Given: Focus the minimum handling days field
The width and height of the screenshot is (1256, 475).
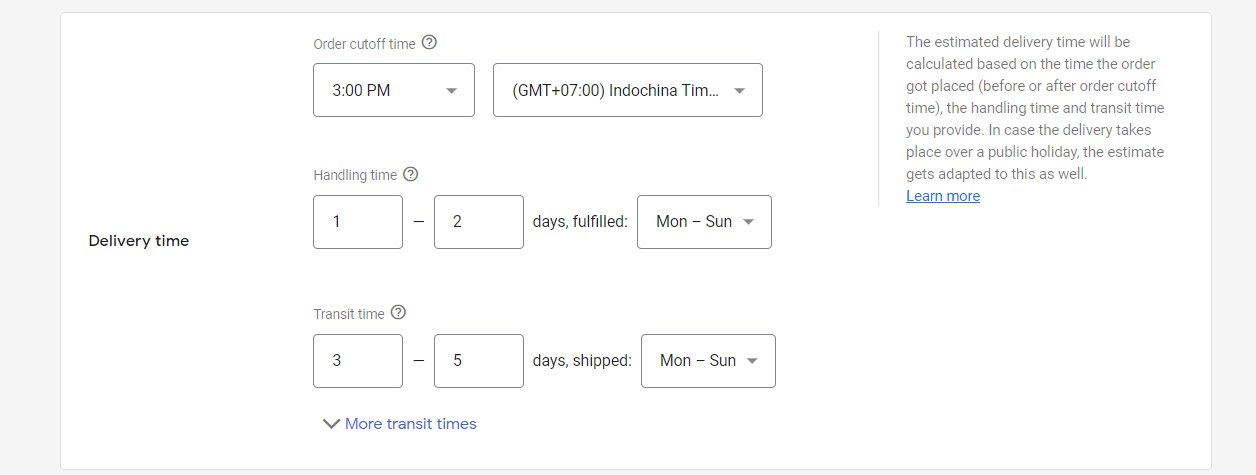Looking at the screenshot, I should 358,222.
